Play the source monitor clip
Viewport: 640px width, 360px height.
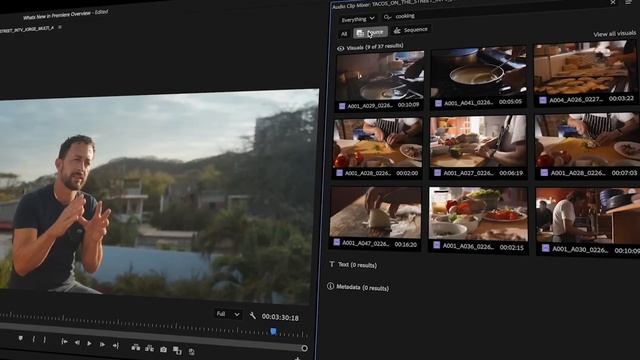89,343
